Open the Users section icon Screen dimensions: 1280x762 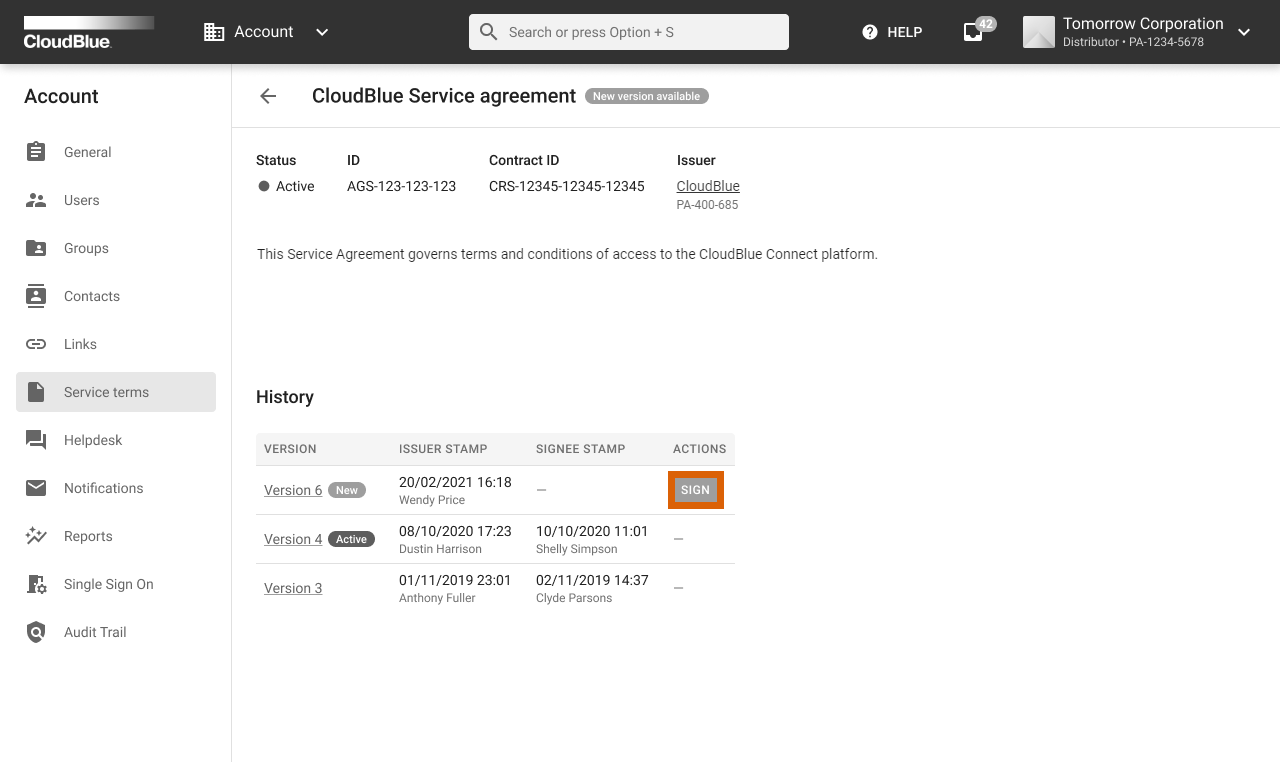pos(36,200)
